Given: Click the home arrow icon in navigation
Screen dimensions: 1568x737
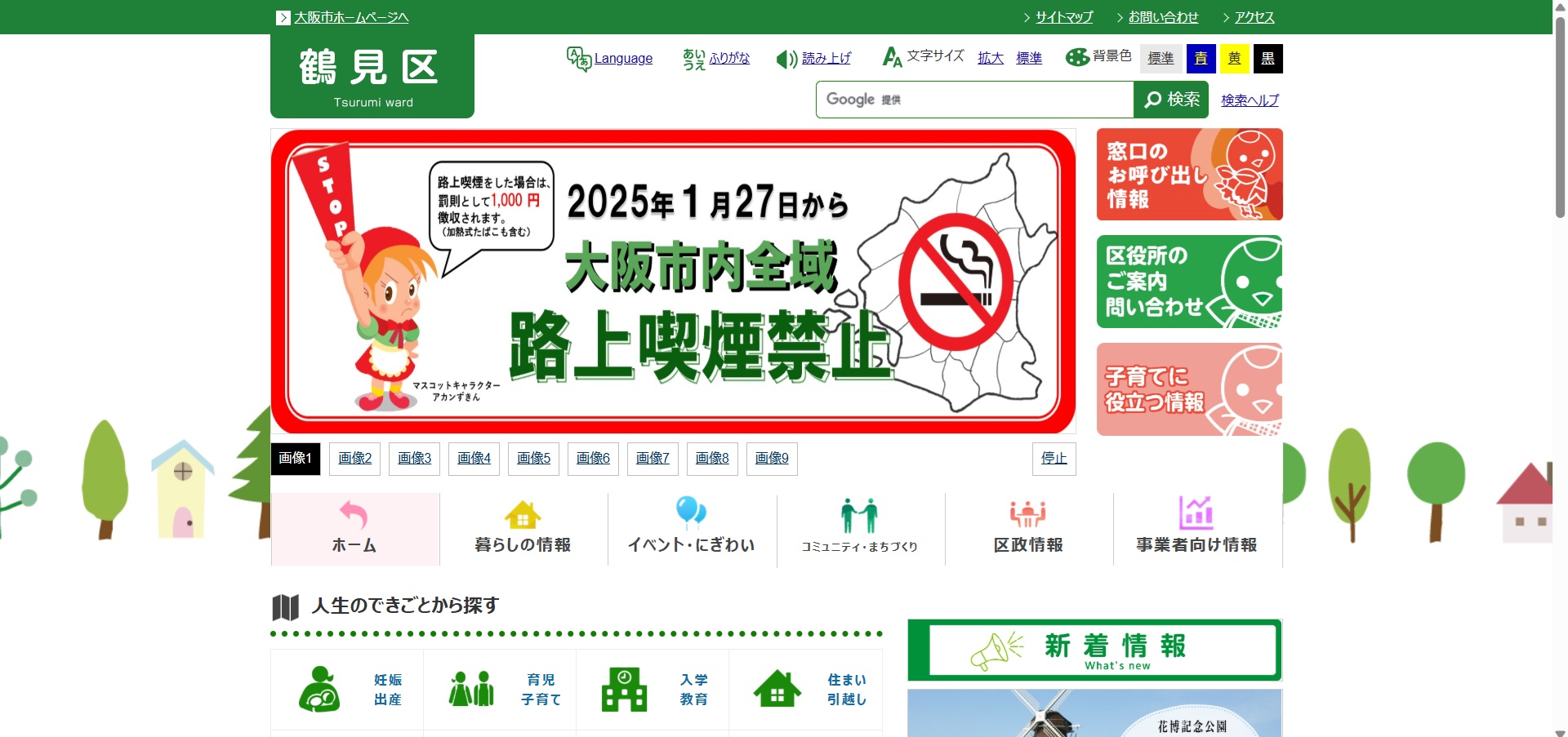Looking at the screenshot, I should coord(354,515).
